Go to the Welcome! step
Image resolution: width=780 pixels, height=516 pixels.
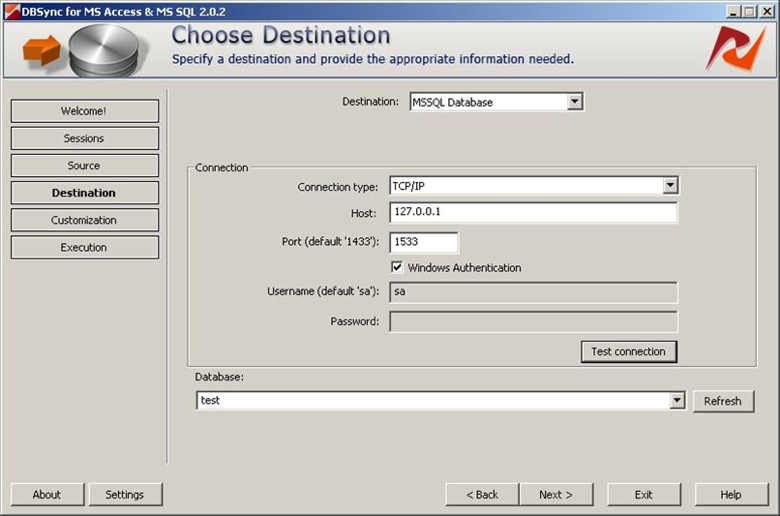pyautogui.click(x=85, y=111)
